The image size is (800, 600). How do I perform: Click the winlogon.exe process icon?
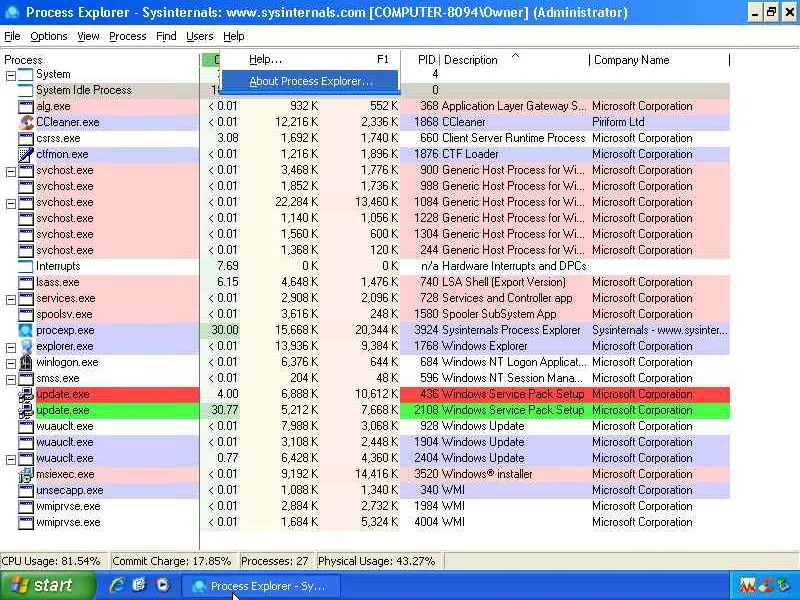tap(26, 362)
